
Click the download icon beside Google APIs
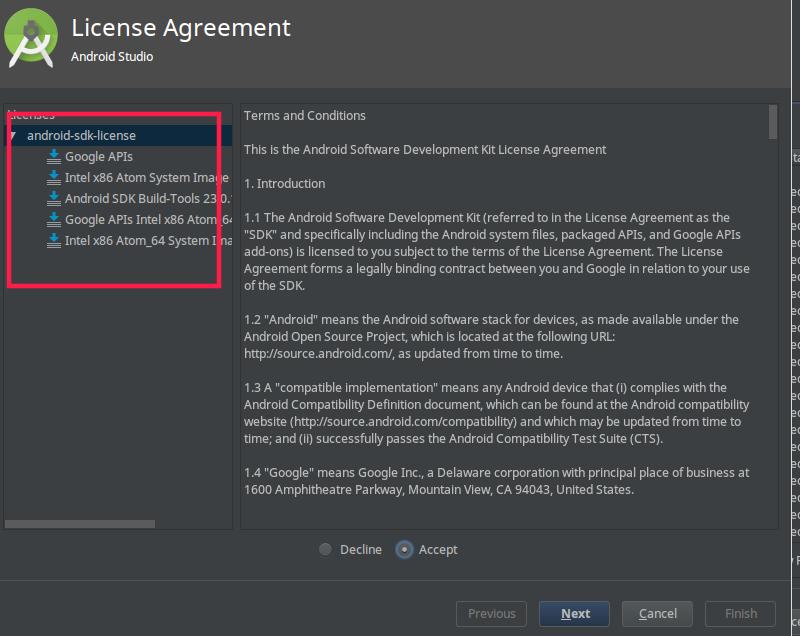click(54, 157)
